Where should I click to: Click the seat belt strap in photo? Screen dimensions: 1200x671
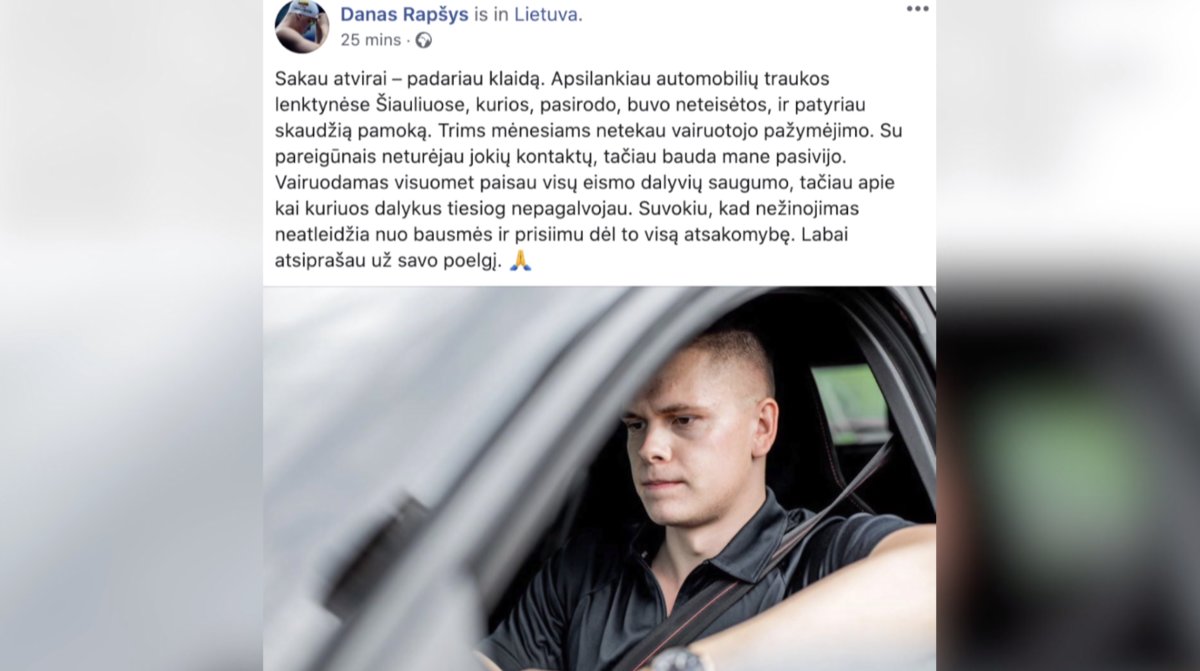tap(760, 560)
